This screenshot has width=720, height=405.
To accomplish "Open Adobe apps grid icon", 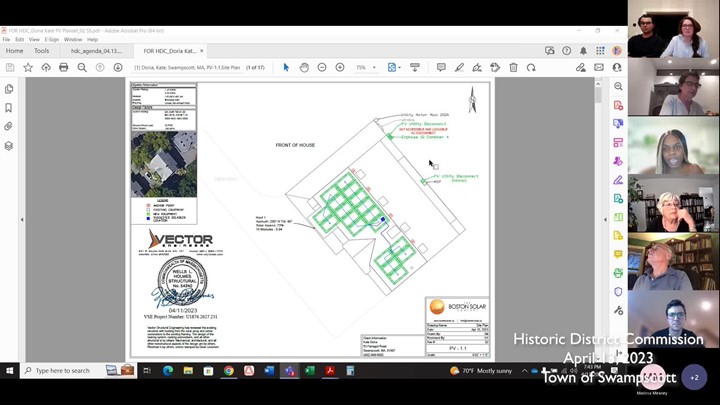I will coord(600,51).
